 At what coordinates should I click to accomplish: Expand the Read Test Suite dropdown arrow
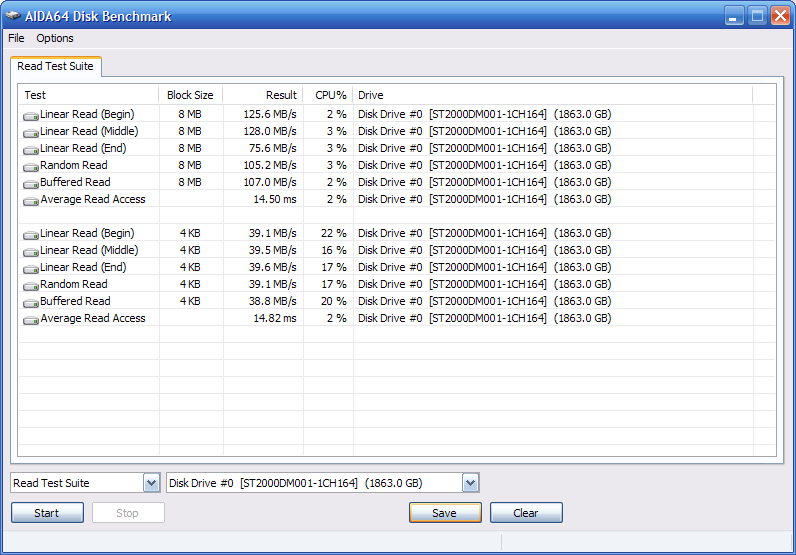tap(151, 483)
